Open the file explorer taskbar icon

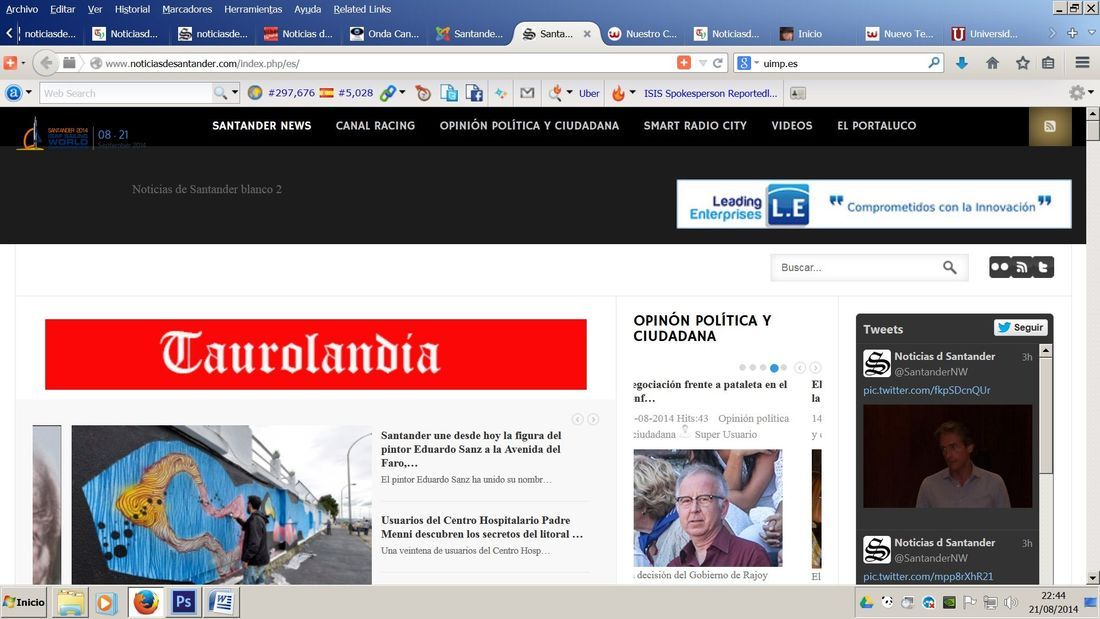click(x=71, y=603)
